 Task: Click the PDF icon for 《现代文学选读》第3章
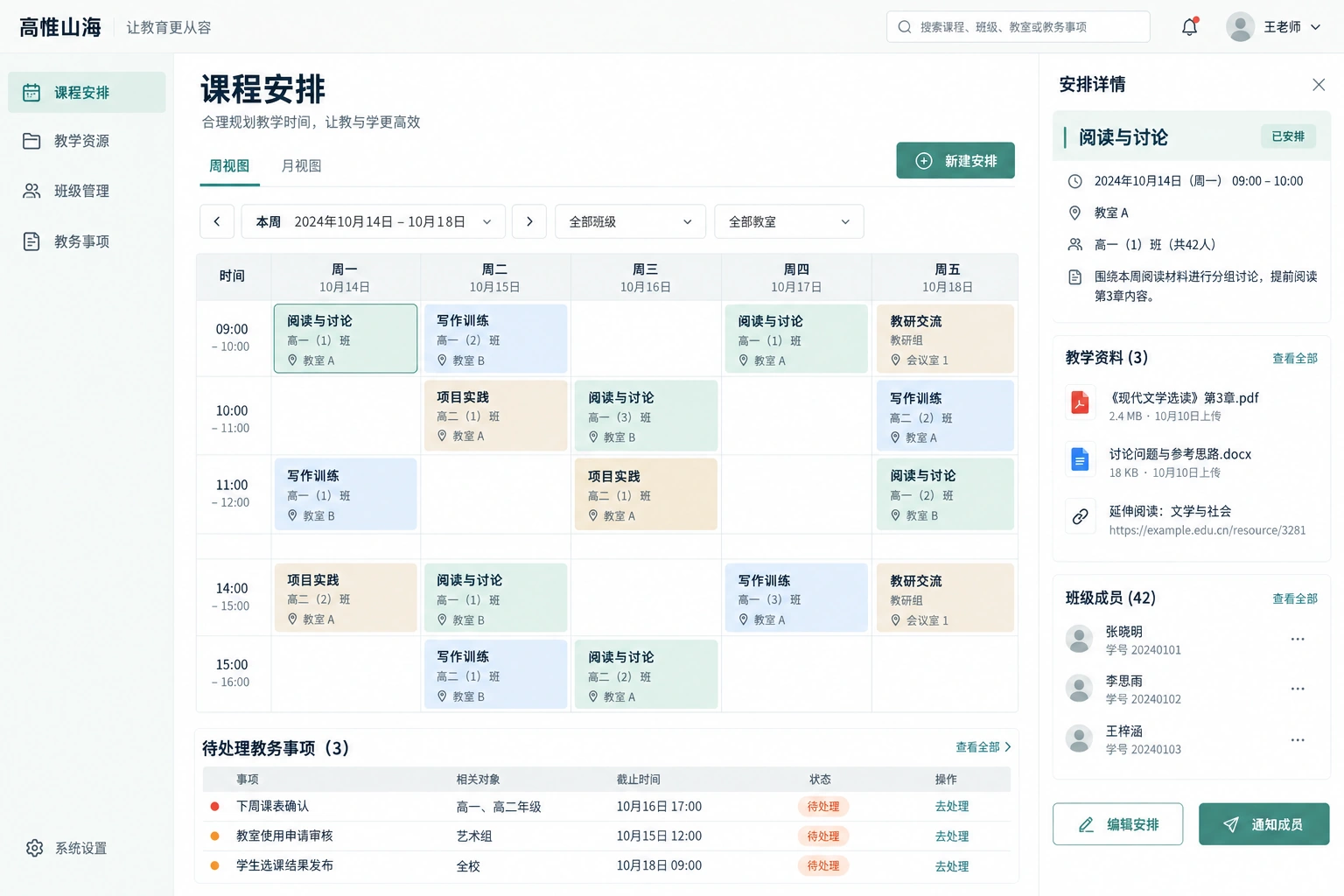click(x=1080, y=402)
